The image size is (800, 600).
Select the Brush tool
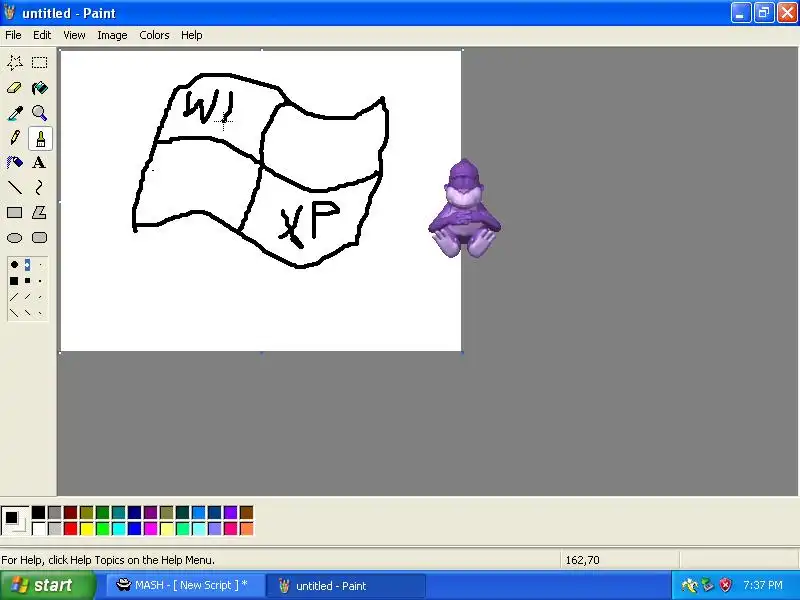pos(40,138)
